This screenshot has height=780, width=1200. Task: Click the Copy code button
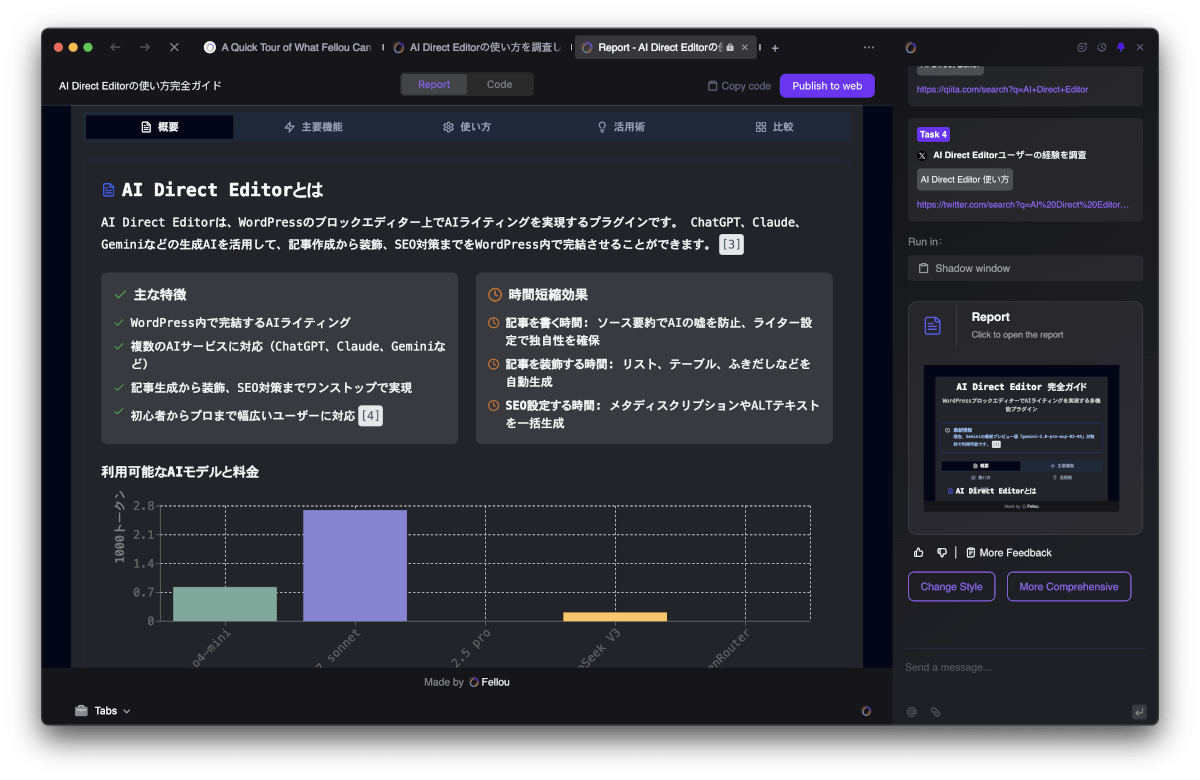[739, 86]
